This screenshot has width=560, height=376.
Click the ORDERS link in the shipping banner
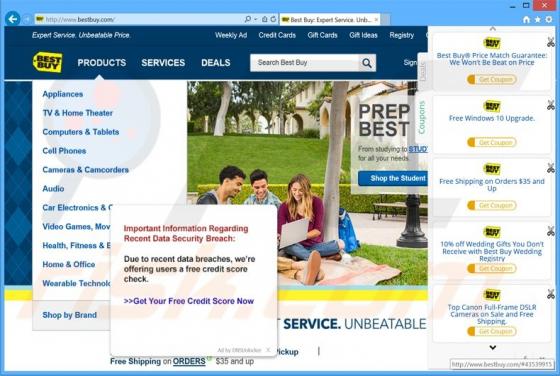coord(189,361)
